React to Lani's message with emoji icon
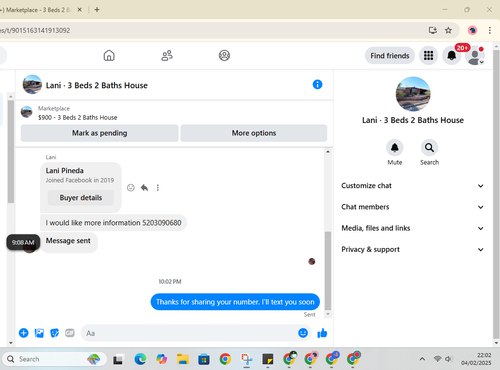Image resolution: width=500 pixels, height=370 pixels. tap(131, 188)
